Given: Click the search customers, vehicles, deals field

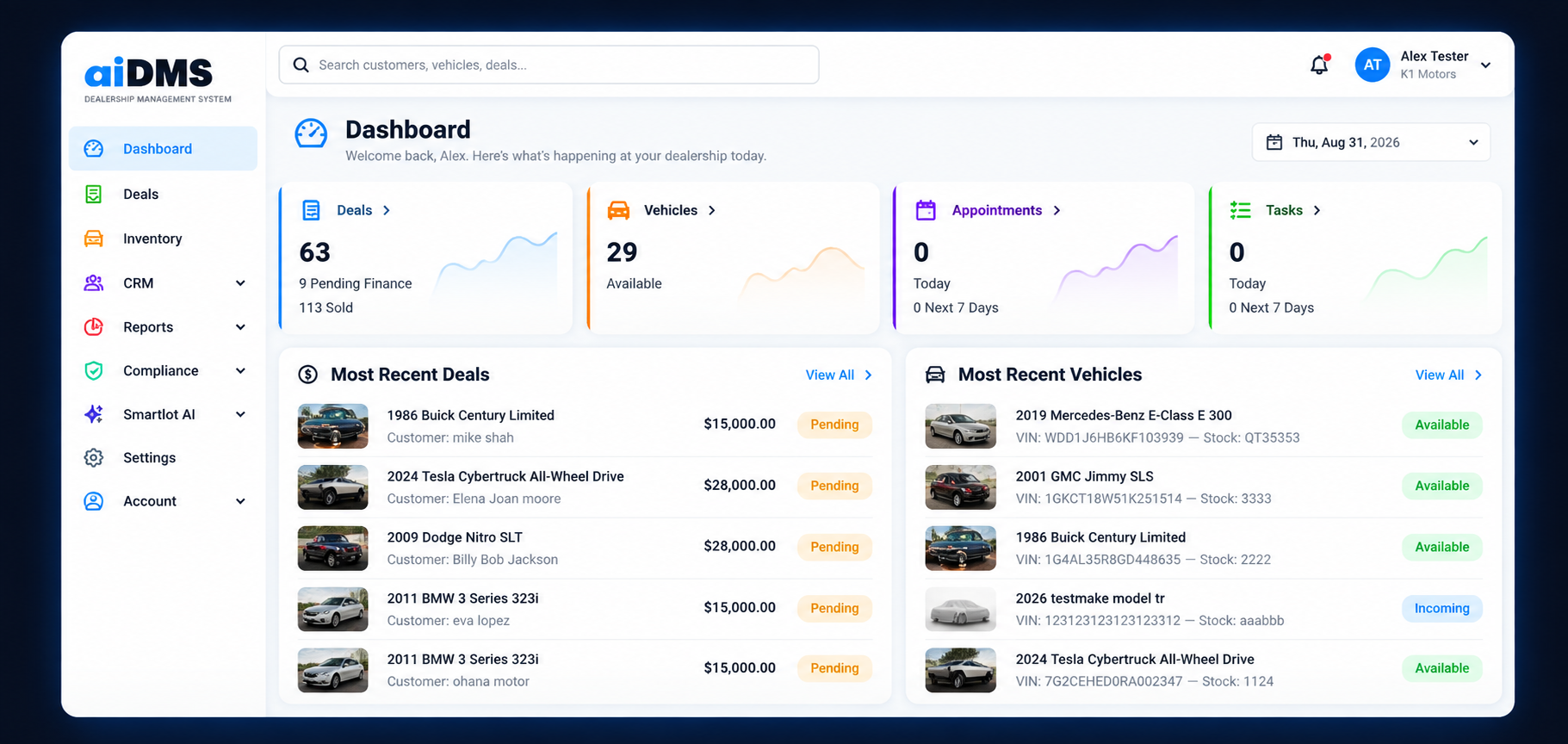Looking at the screenshot, I should [548, 65].
